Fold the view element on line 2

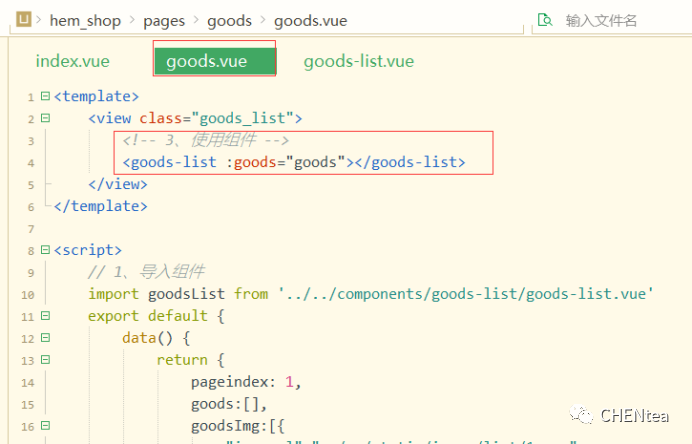coord(45,119)
